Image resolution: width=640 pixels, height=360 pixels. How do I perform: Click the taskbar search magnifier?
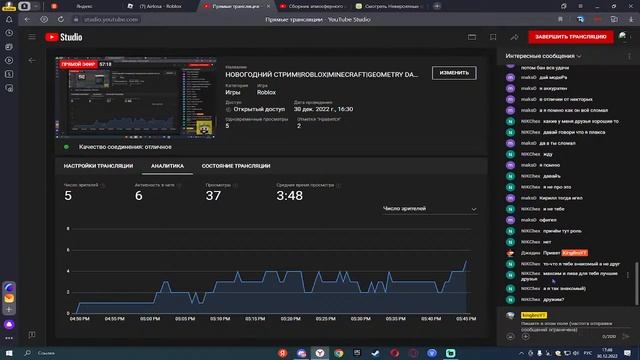coord(27,353)
